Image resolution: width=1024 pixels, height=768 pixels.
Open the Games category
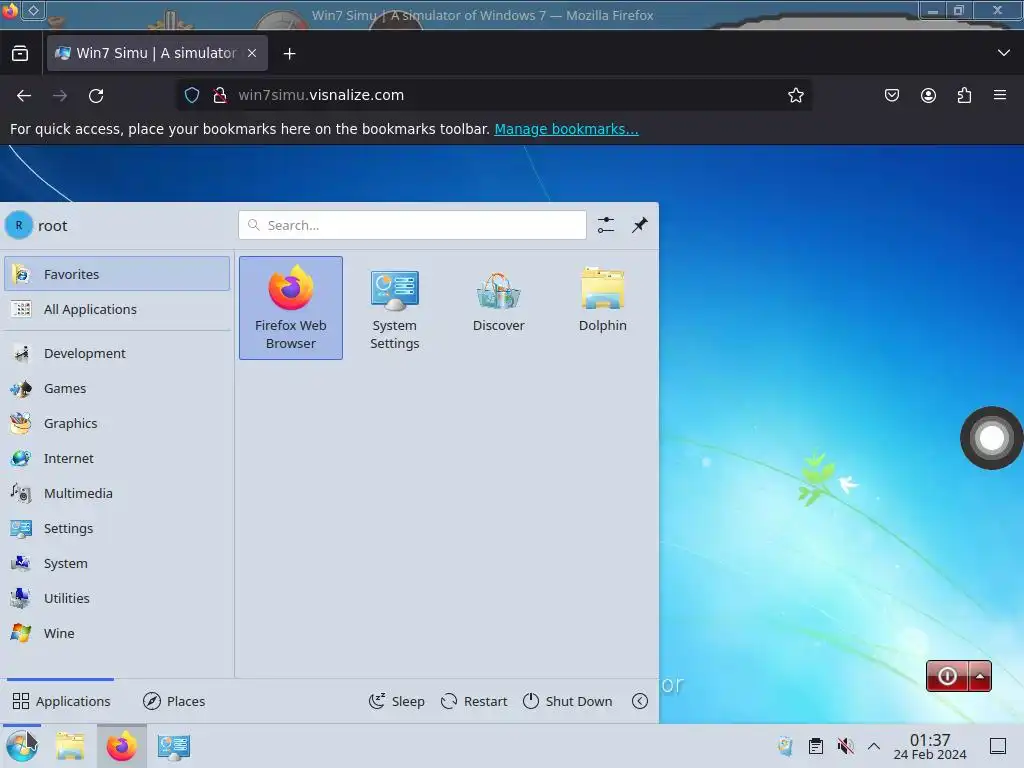point(117,389)
